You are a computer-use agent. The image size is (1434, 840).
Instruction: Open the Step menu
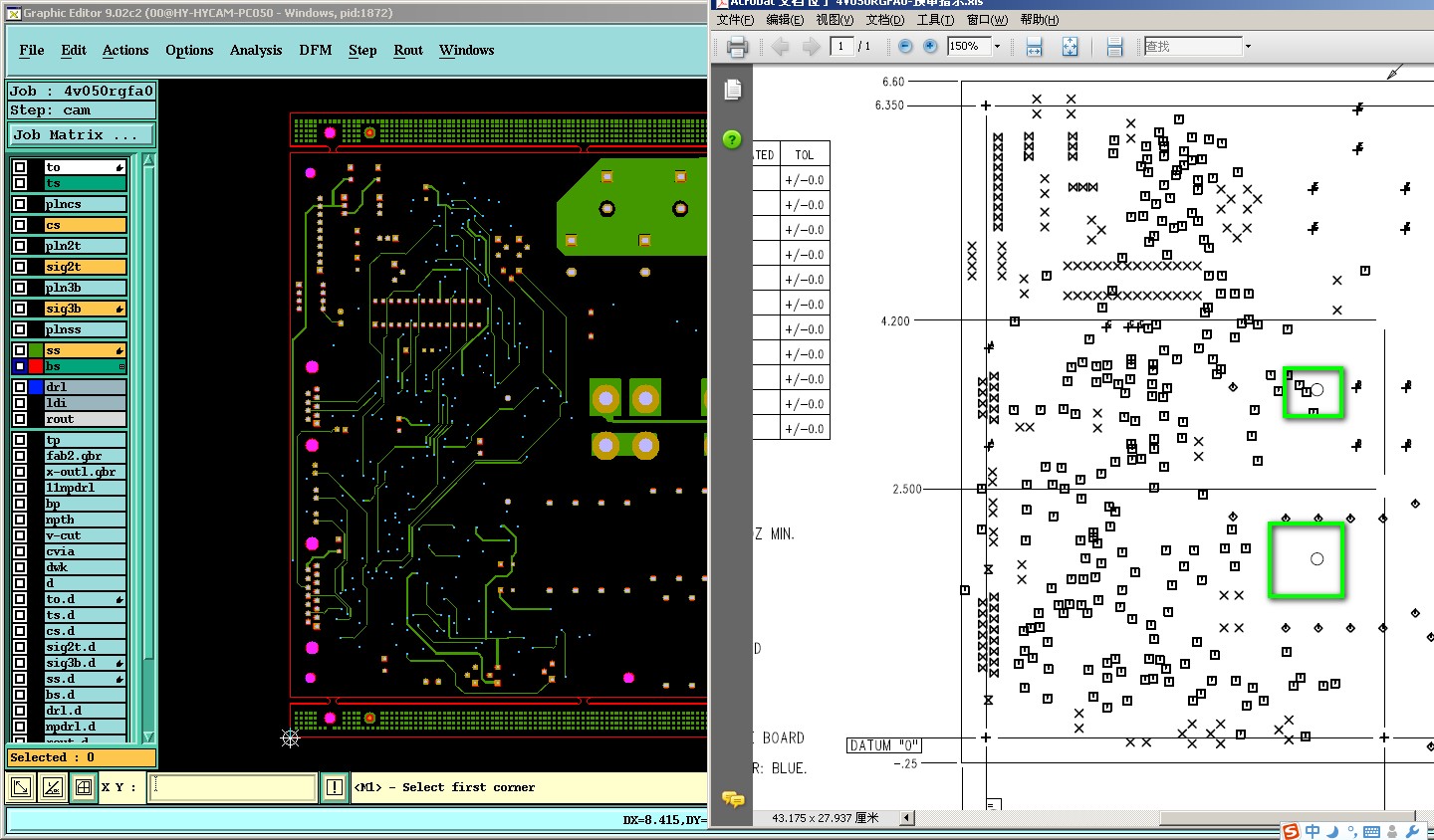coord(362,50)
